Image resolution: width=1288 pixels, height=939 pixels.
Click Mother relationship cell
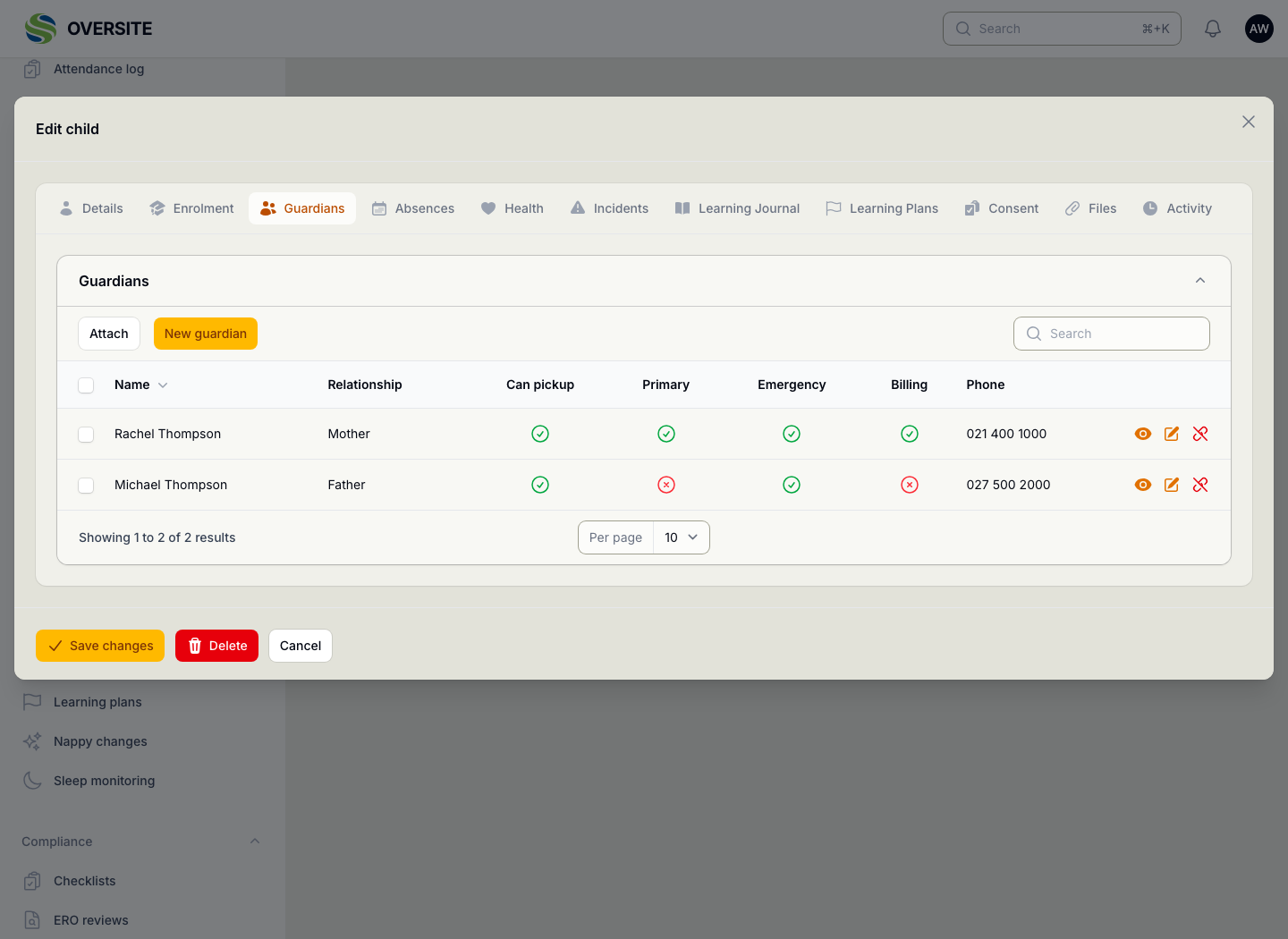349,434
